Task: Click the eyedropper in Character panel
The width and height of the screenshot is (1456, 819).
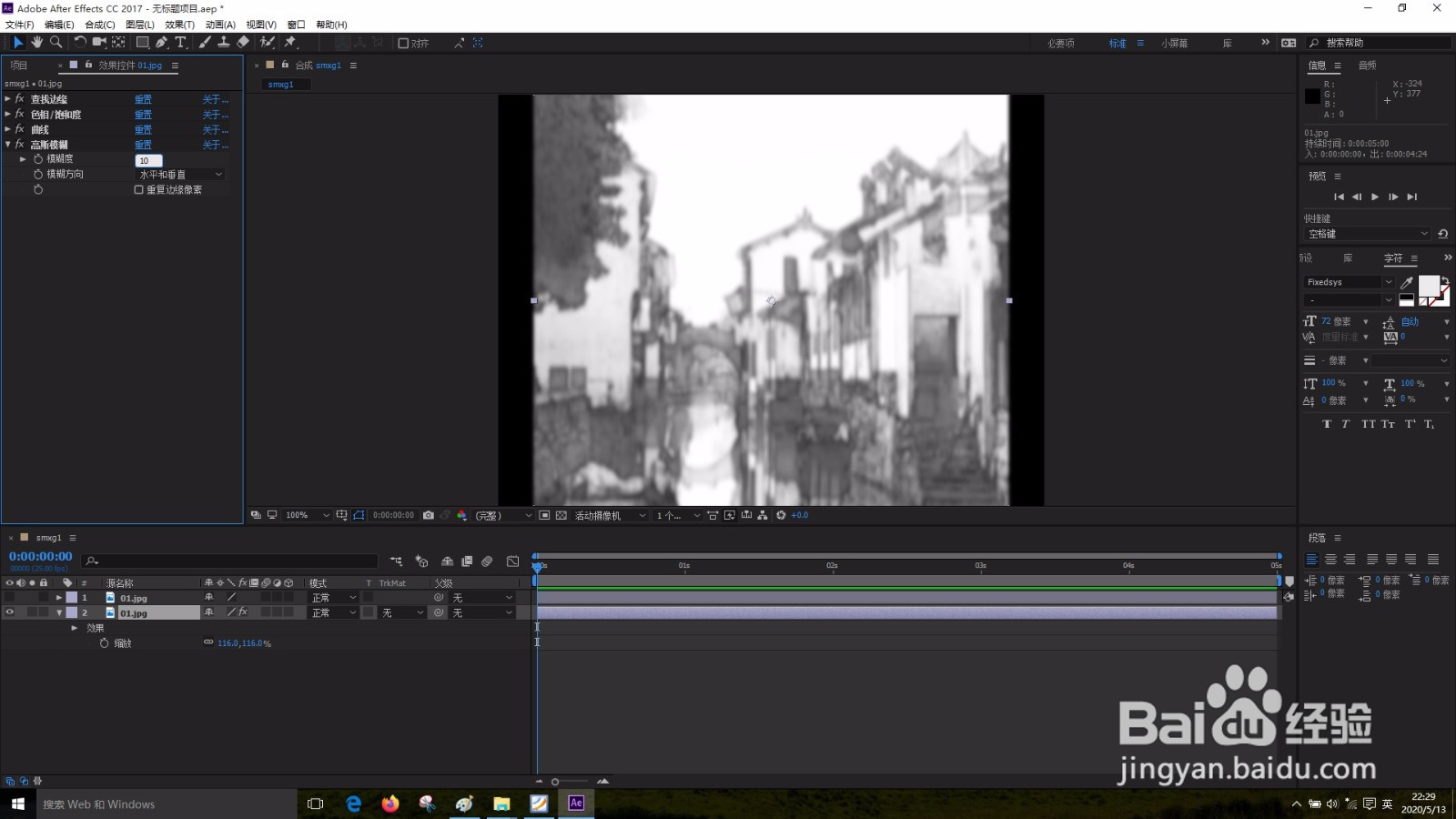Action: click(x=1407, y=282)
